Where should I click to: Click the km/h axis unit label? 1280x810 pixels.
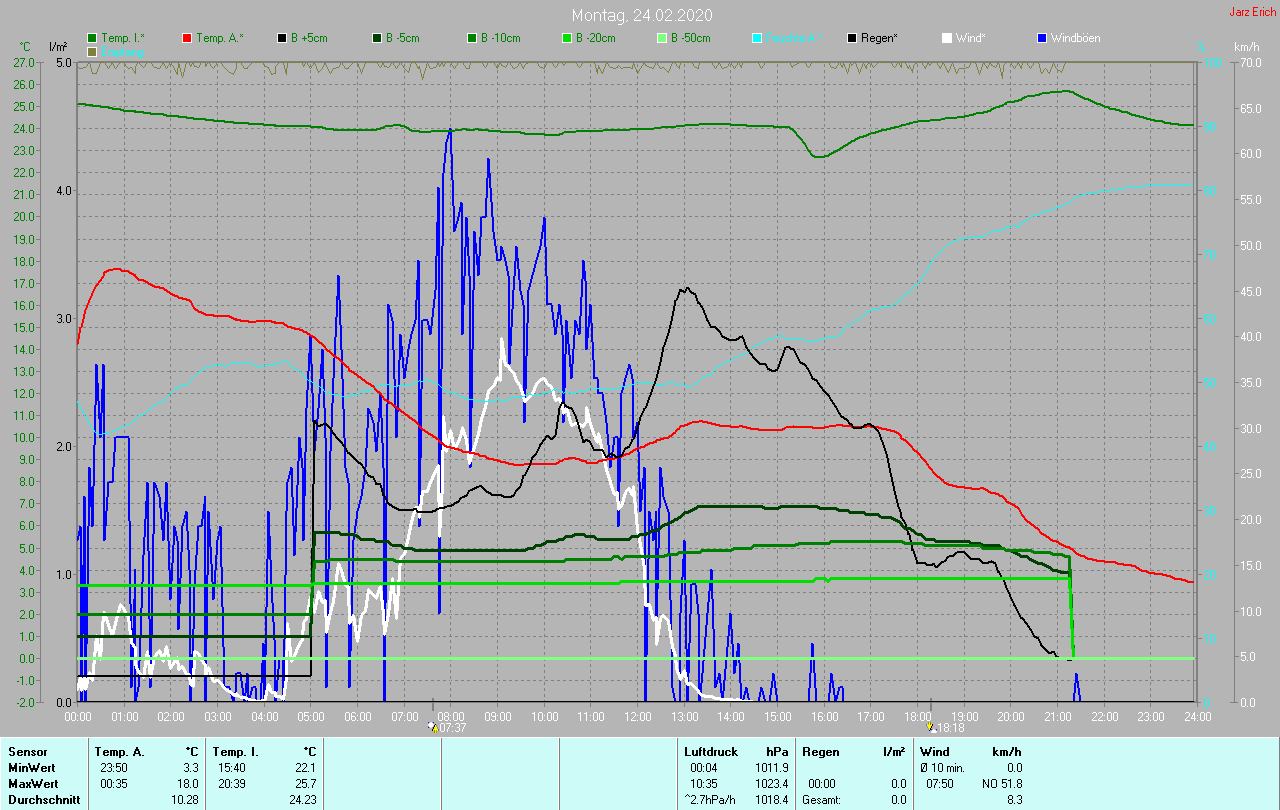point(1246,47)
